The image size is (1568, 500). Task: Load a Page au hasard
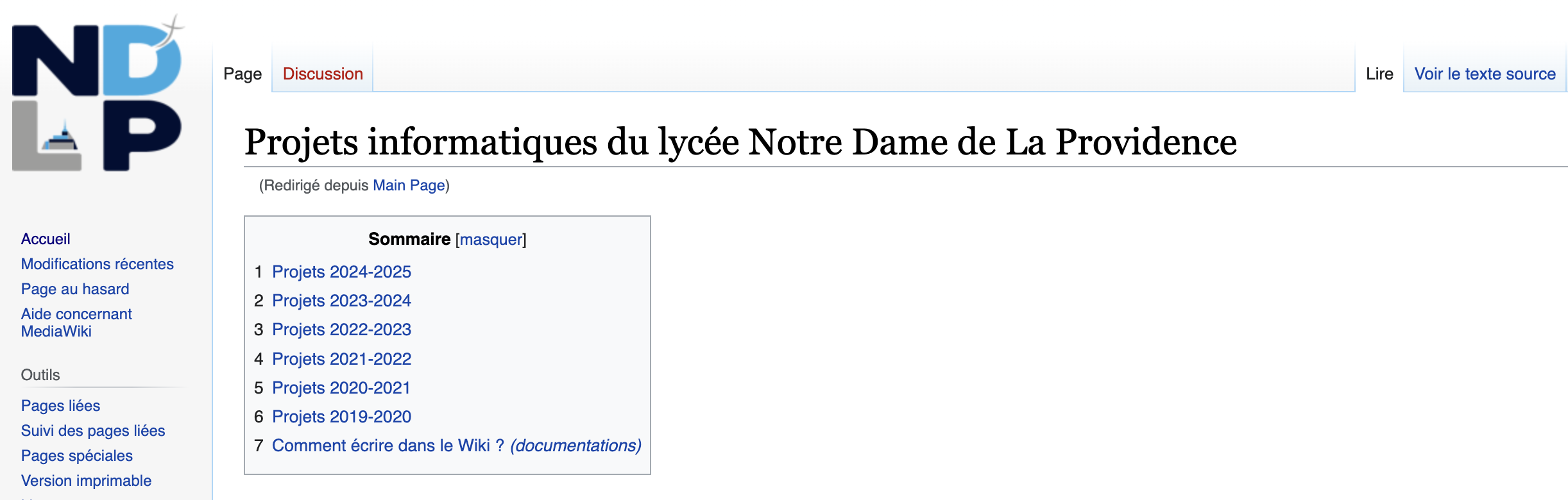(x=75, y=289)
